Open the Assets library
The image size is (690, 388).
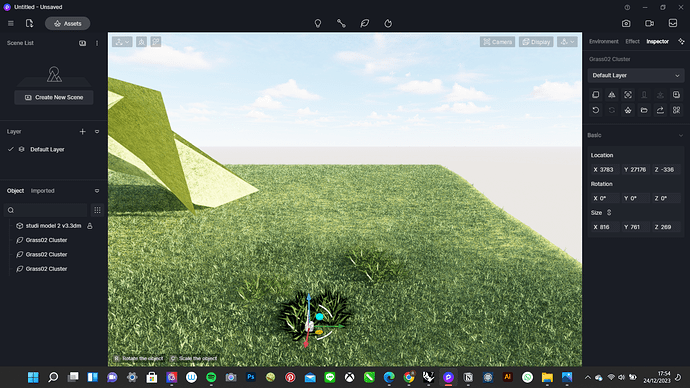point(67,23)
